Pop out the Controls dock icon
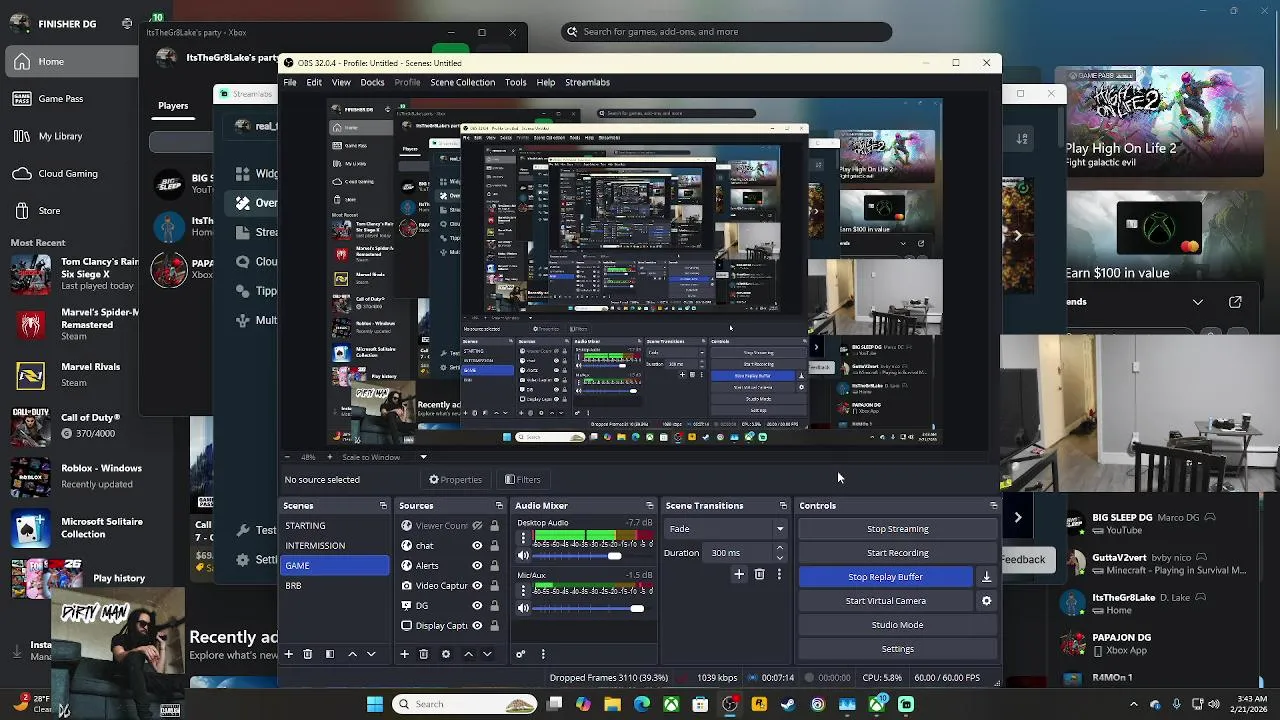 (x=993, y=506)
